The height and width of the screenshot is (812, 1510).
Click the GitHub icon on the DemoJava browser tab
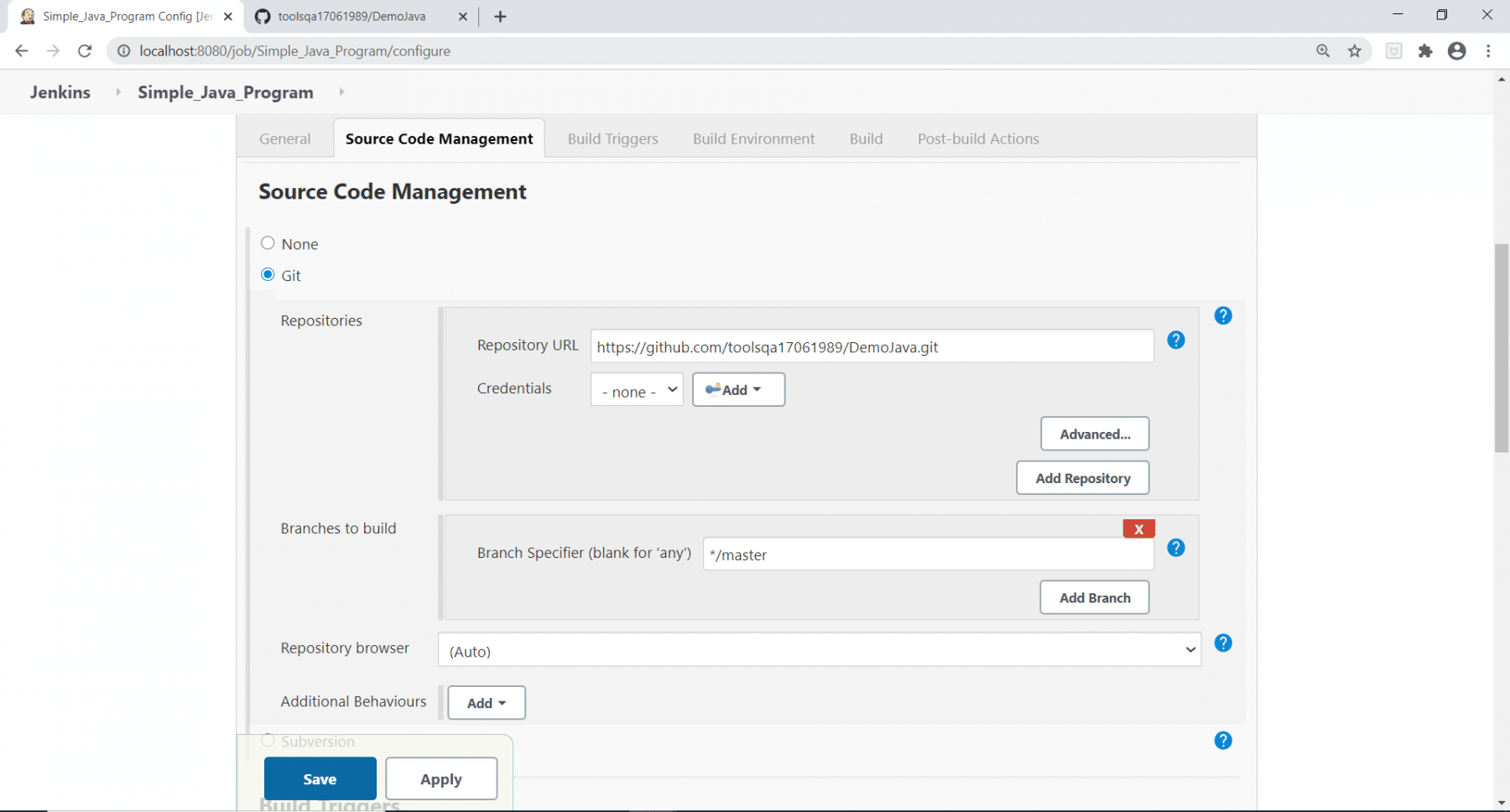(261, 16)
